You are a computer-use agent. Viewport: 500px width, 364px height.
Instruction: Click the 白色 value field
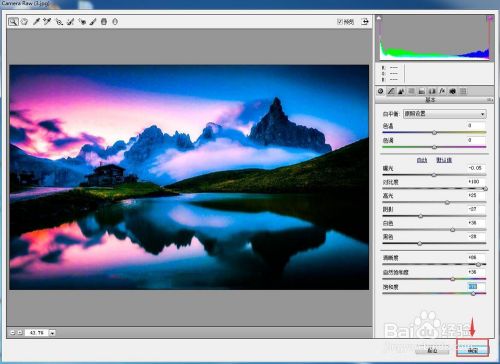[x=476, y=223]
